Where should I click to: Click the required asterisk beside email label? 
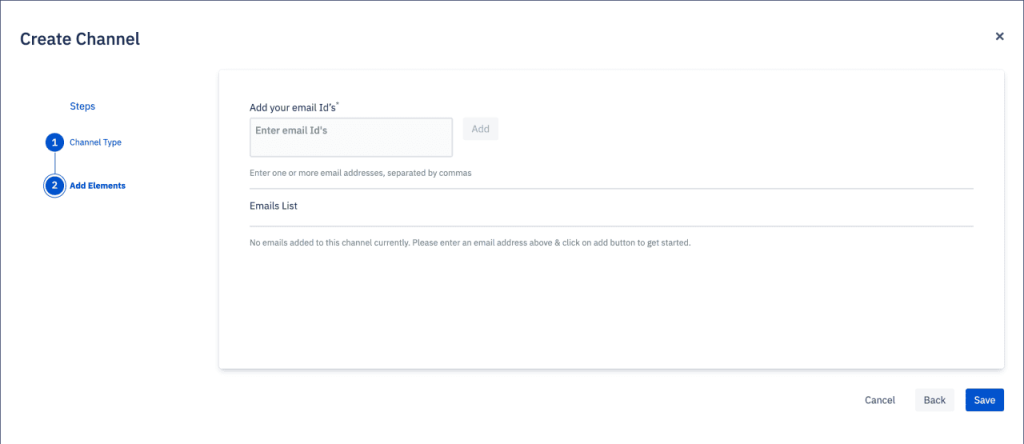click(338, 104)
